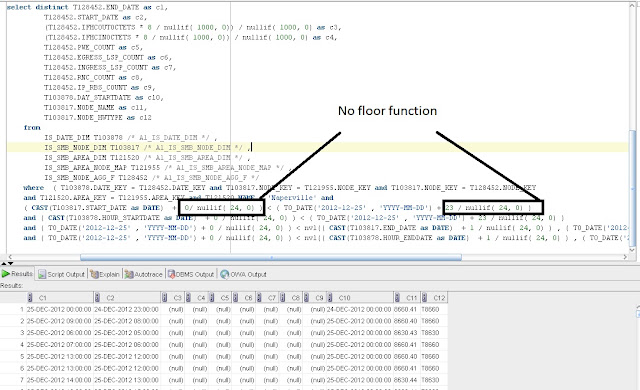Open the OWA Output tab
Viewport: 640px width, 390px height.
coord(243,274)
